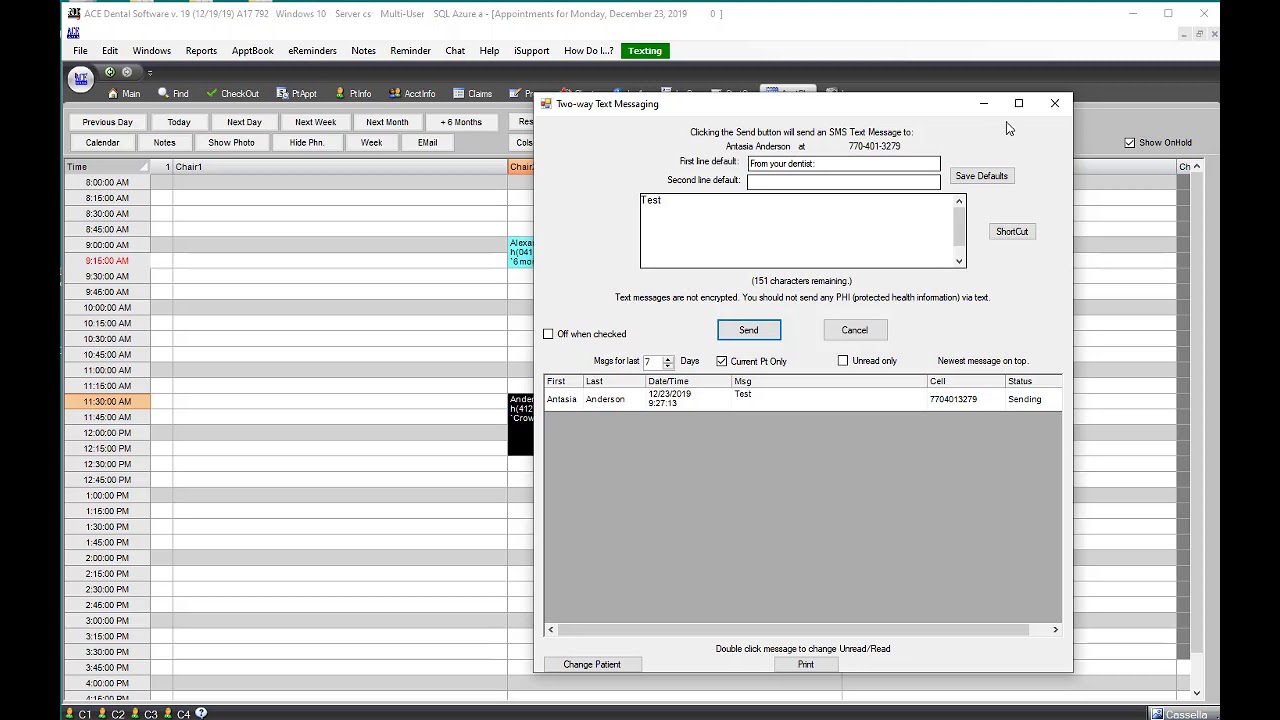Click the Change Patient button
Screen dimensions: 1280x720
592,665
